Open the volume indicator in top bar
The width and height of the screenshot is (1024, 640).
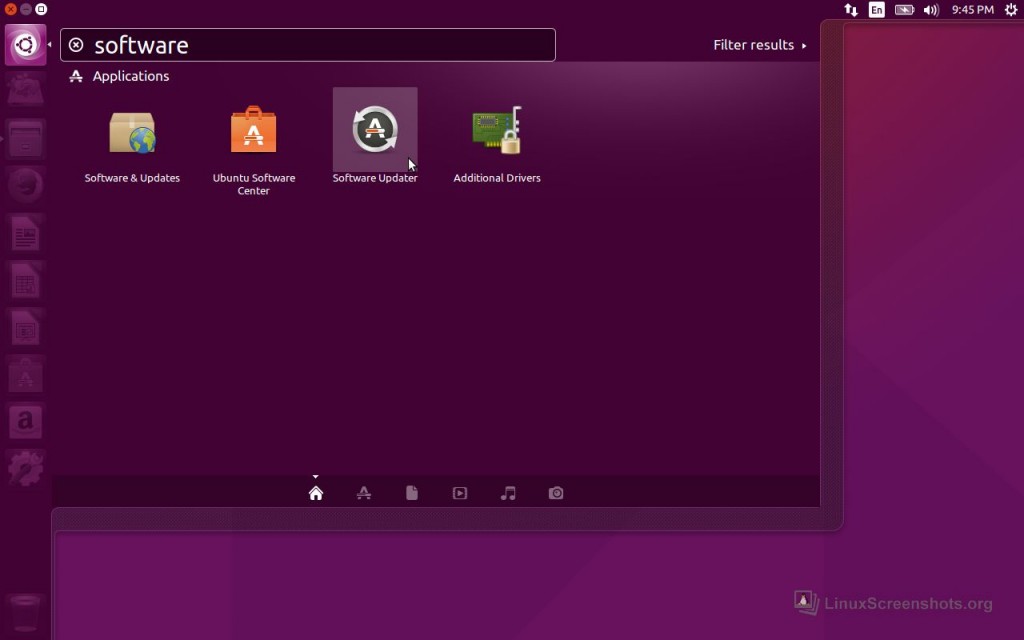point(931,10)
